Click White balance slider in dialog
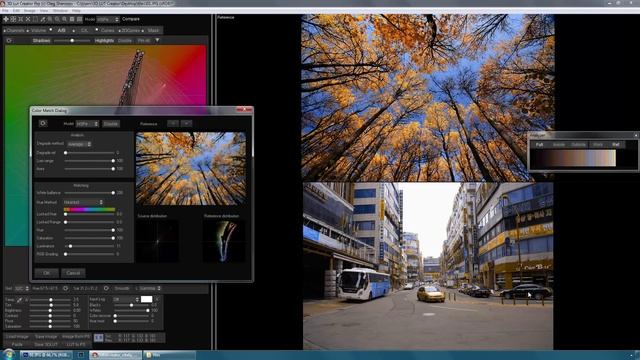640x360 pixels. (89, 193)
